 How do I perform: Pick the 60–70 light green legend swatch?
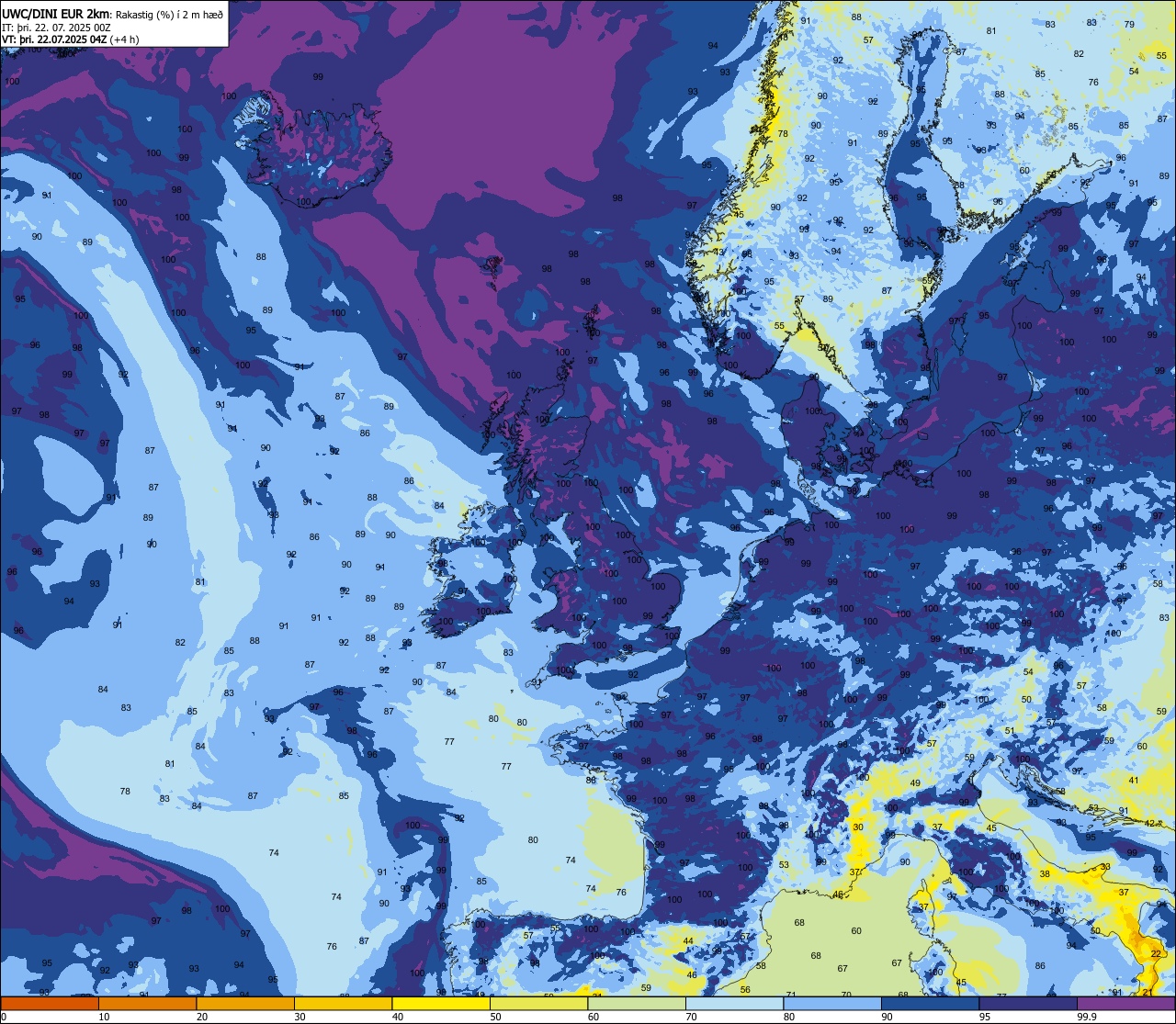(637, 1003)
